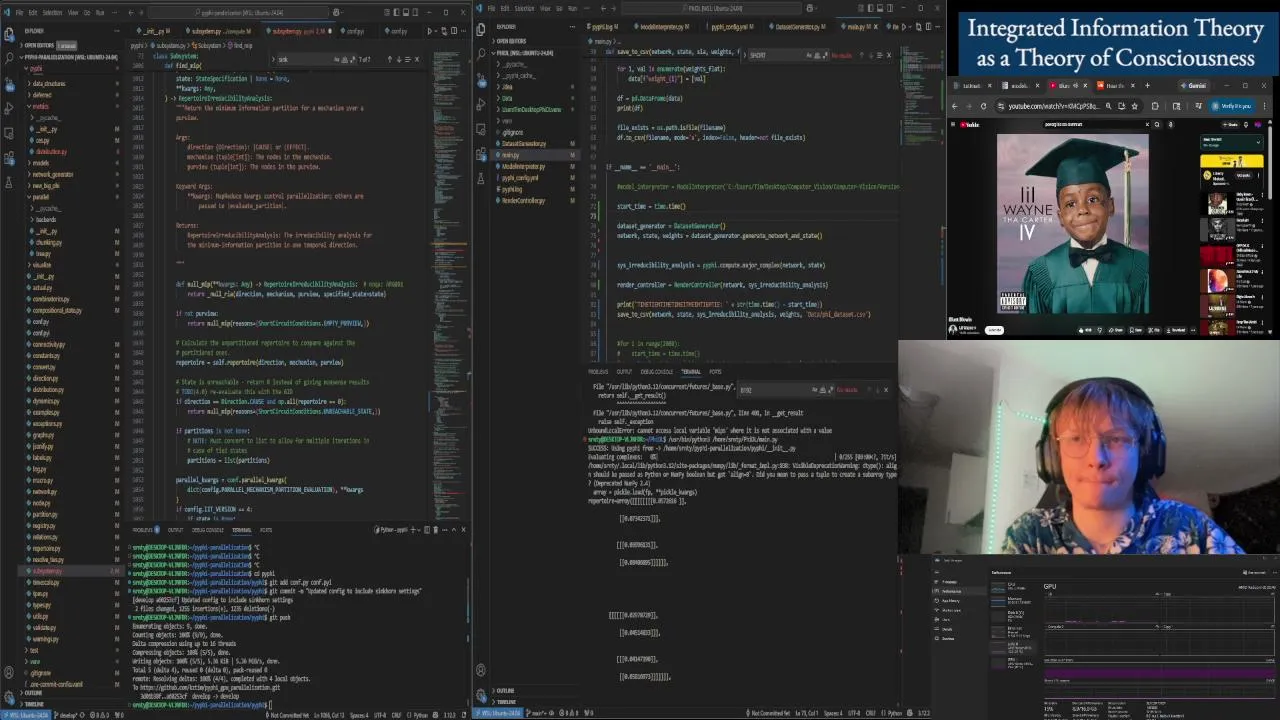Close the SHORT find widget in right editor
This screenshot has width=1280, height=720.
pyautogui.click(x=889, y=55)
